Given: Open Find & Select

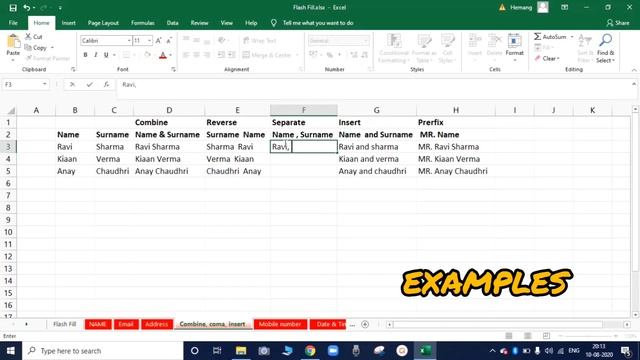Looking at the screenshot, I should click(605, 48).
